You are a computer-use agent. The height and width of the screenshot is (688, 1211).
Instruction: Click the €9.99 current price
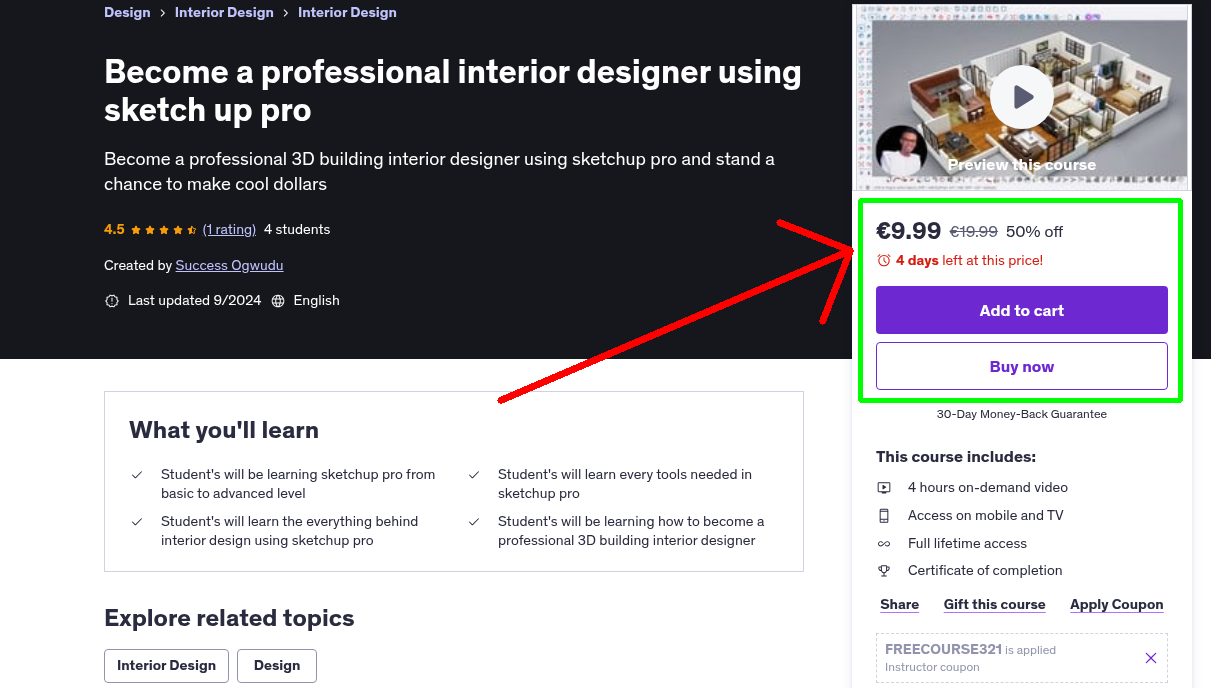(908, 231)
